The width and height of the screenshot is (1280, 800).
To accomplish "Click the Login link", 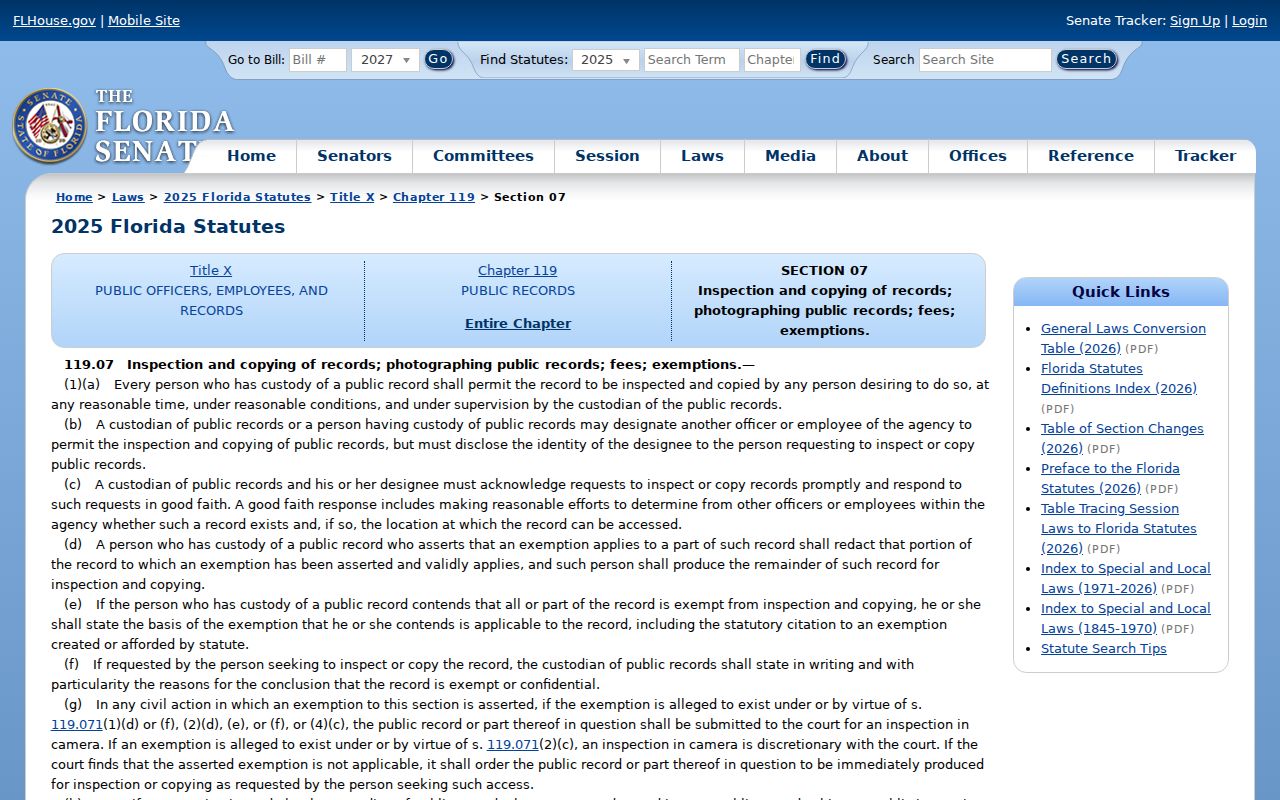I will coord(1249,21).
